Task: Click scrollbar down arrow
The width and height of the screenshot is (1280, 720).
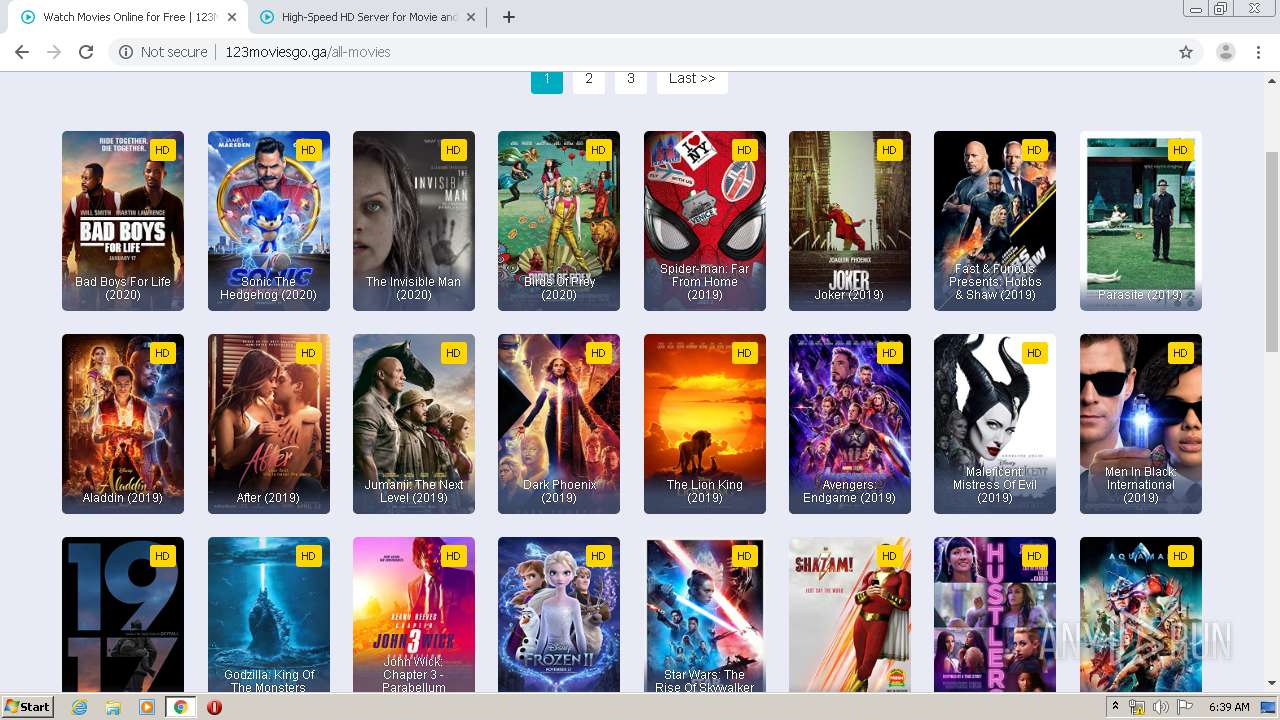Action: point(1272,684)
